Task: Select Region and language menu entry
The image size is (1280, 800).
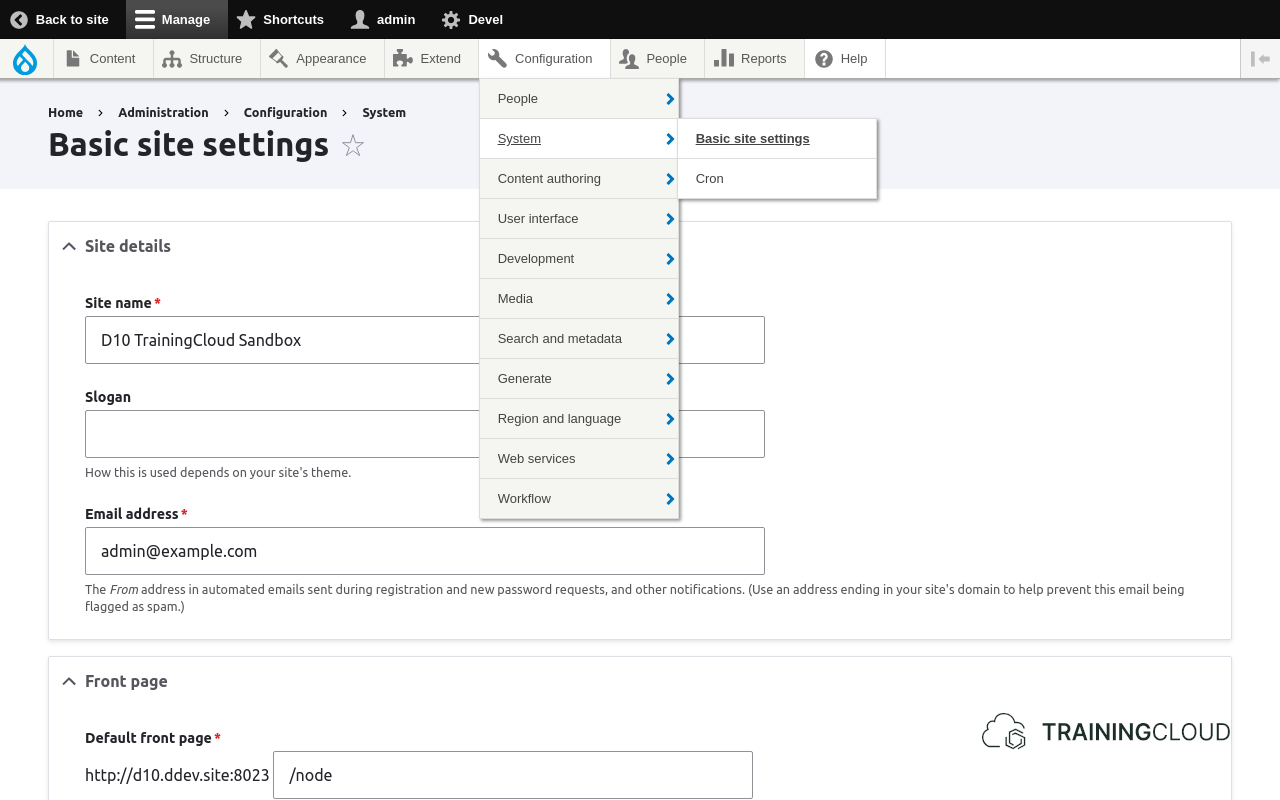Action: coord(579,419)
